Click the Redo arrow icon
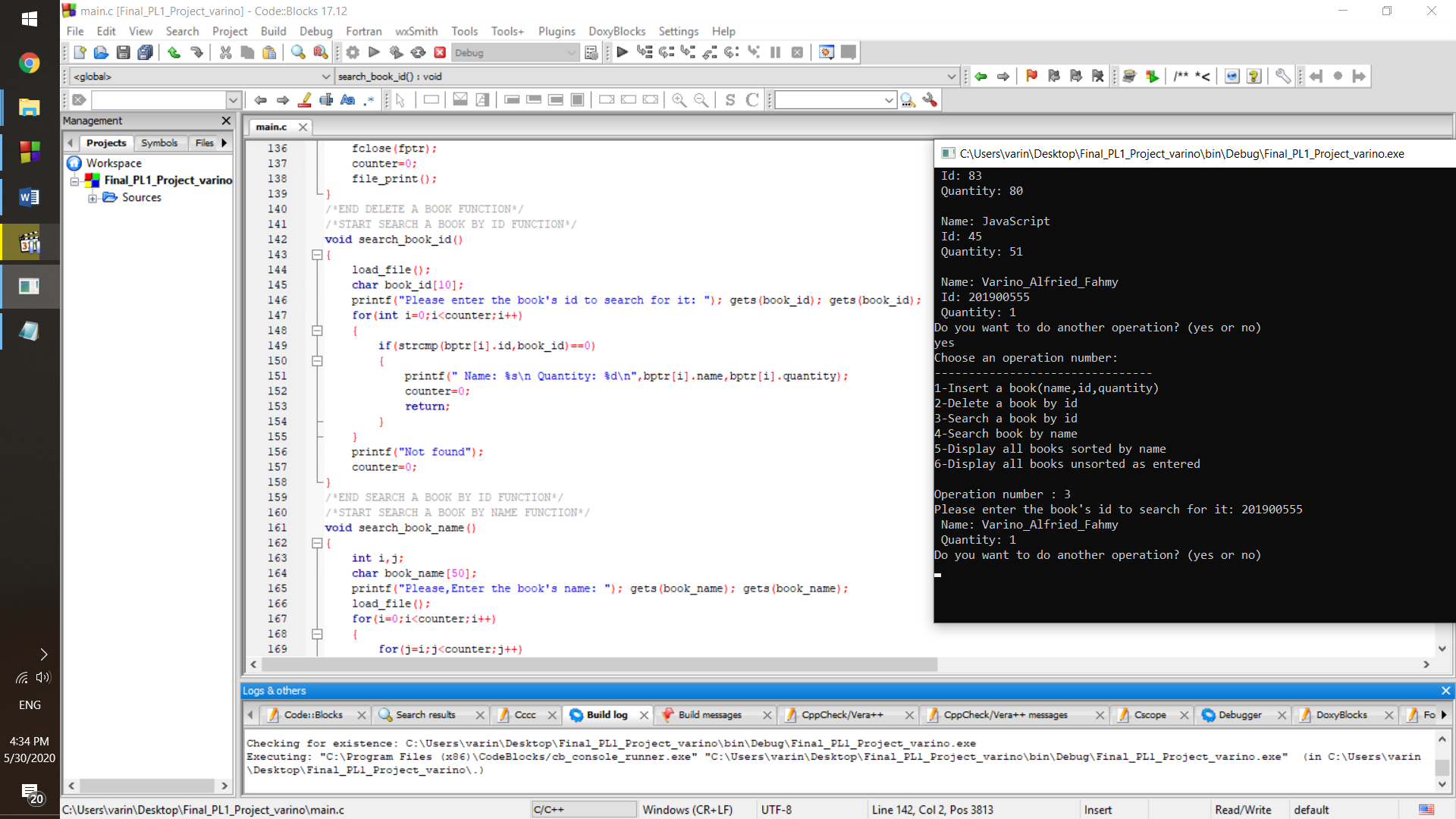1456x819 pixels. click(x=196, y=52)
